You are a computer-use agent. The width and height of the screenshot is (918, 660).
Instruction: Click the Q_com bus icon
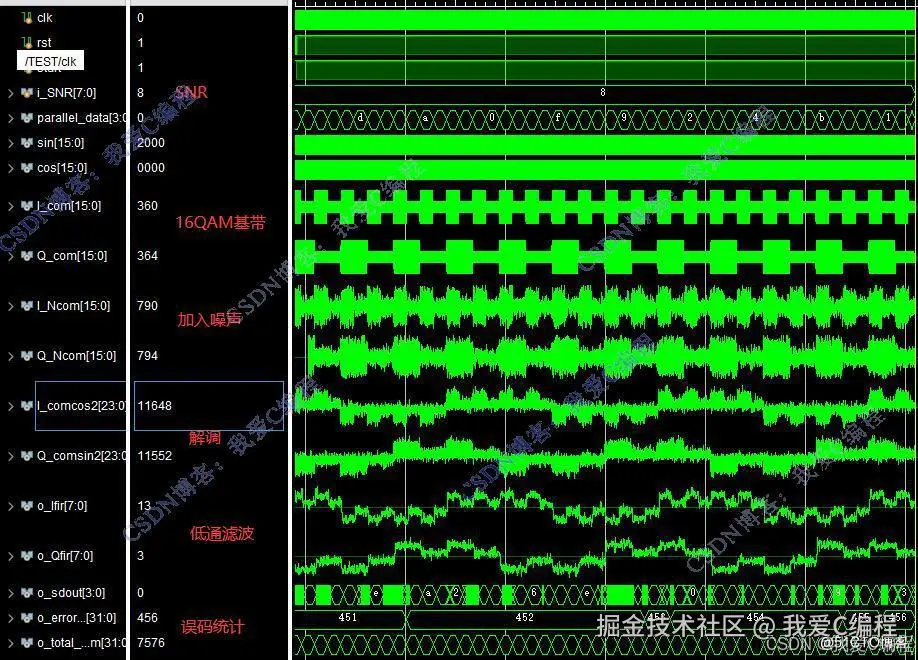[27, 256]
